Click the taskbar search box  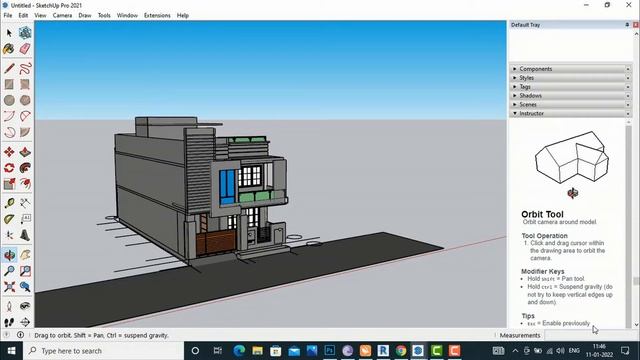tap(104, 351)
